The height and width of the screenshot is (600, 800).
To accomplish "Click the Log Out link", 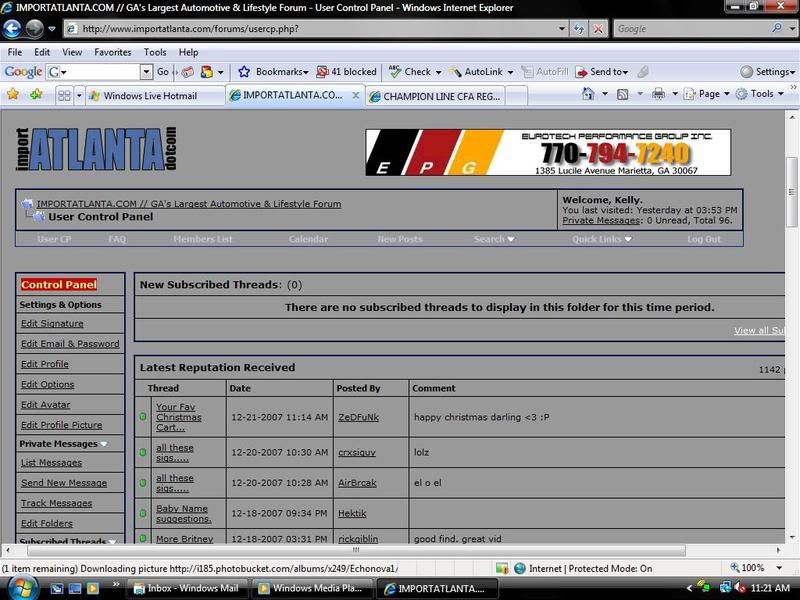I will pyautogui.click(x=703, y=239).
